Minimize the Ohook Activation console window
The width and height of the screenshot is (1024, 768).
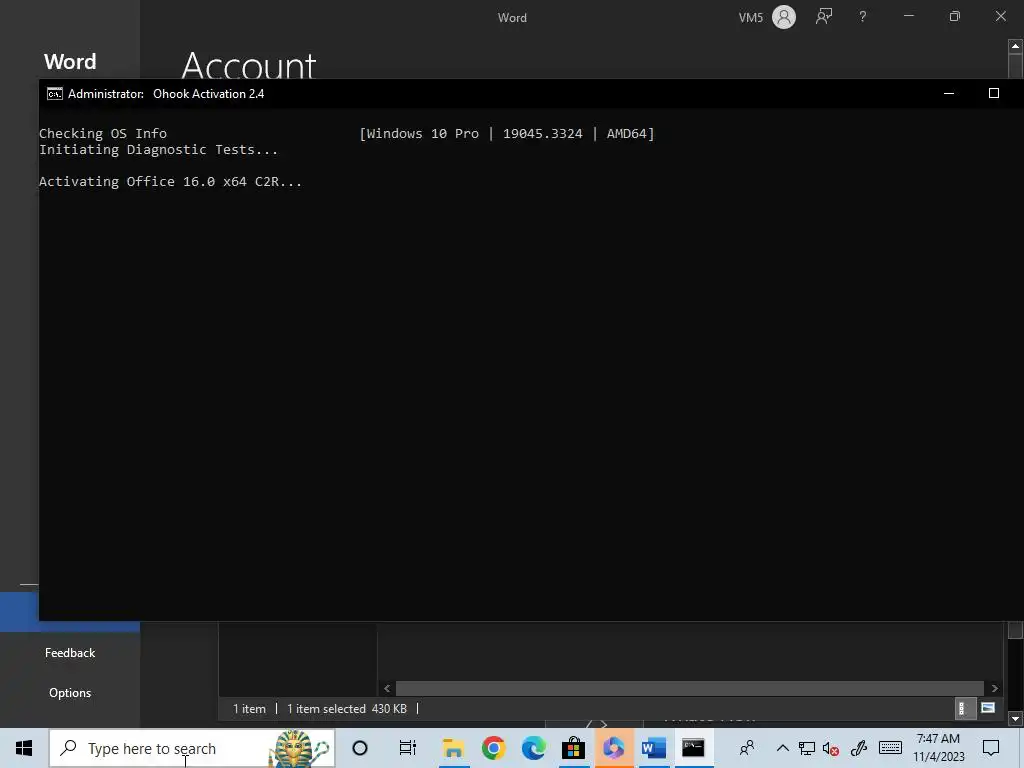click(x=949, y=93)
